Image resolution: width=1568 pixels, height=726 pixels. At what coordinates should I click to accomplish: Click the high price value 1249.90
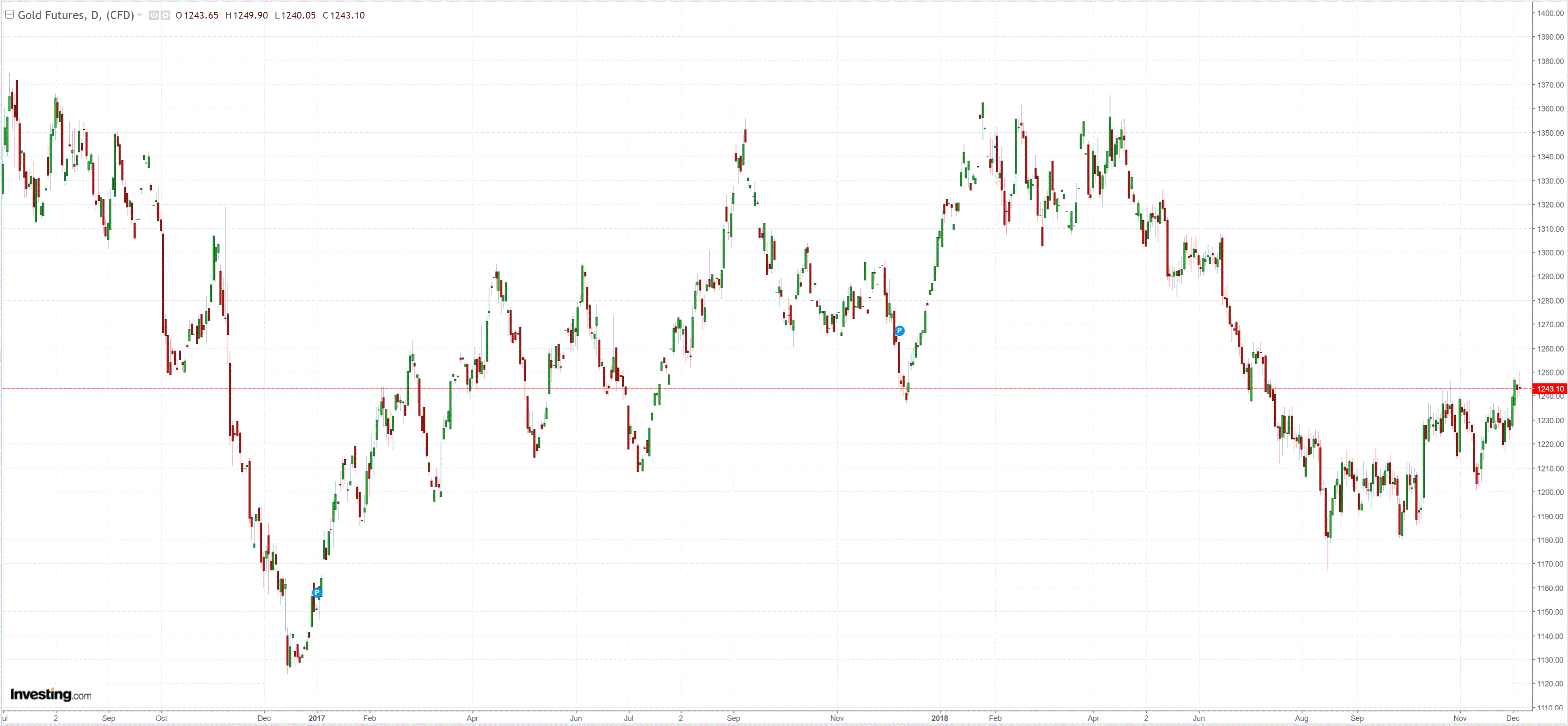[x=250, y=15]
